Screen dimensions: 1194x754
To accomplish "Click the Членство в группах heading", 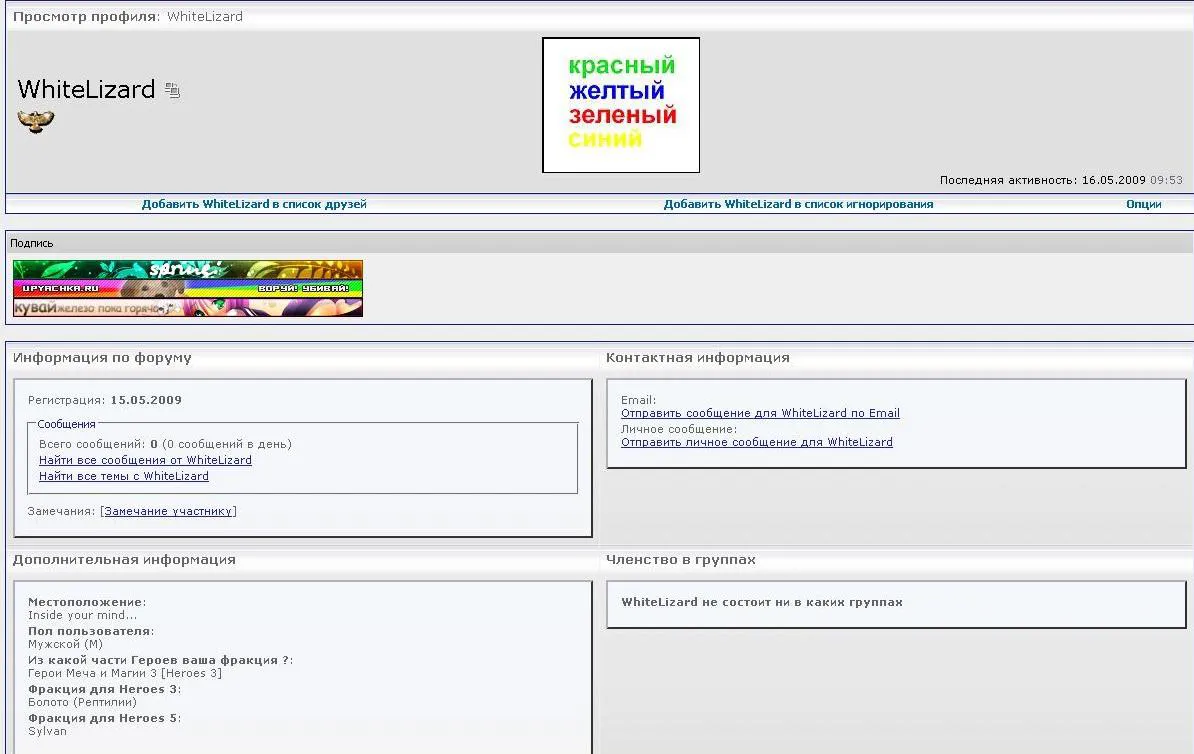I will click(x=681, y=559).
